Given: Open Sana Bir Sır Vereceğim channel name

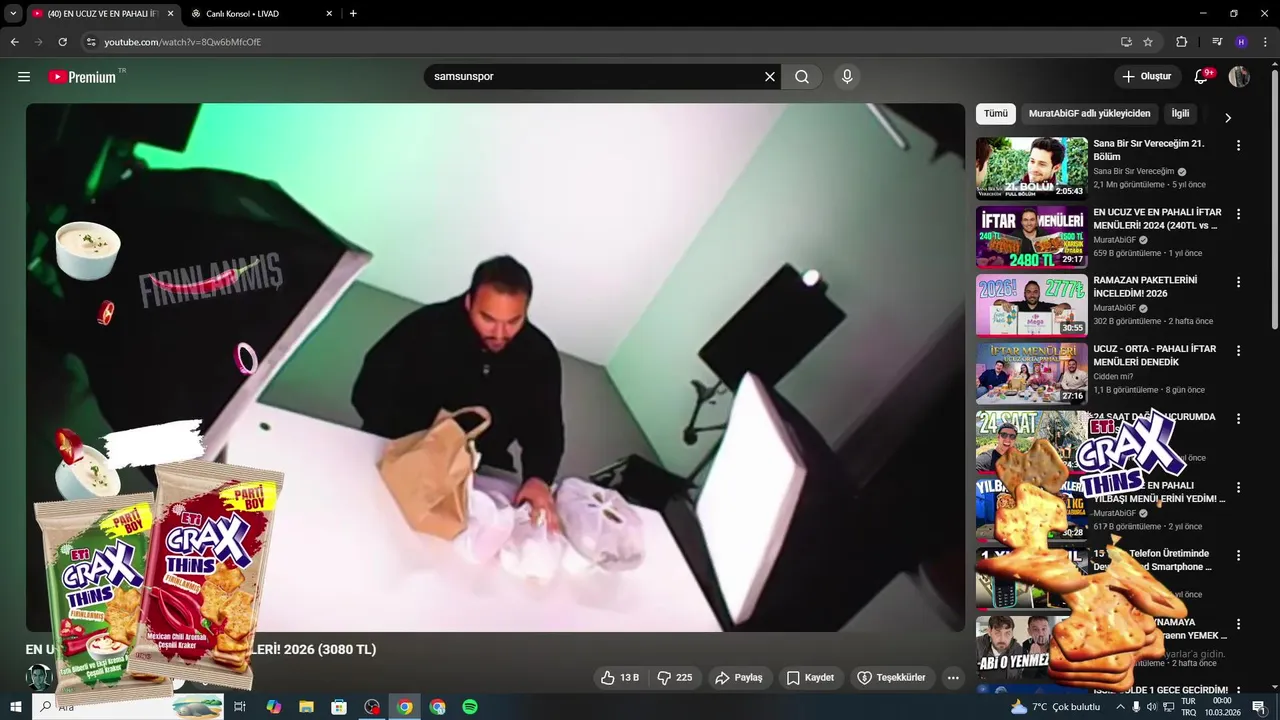Looking at the screenshot, I should click(1134, 172).
